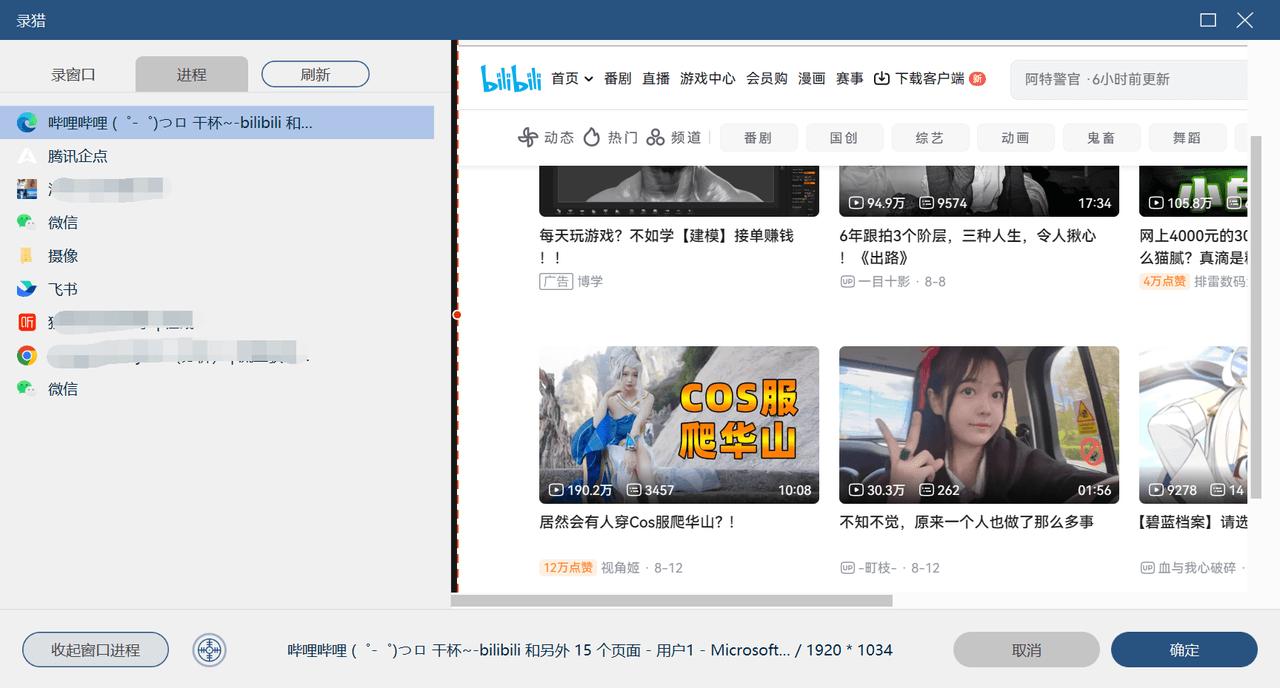Click uploader -町枝-

coord(878,567)
